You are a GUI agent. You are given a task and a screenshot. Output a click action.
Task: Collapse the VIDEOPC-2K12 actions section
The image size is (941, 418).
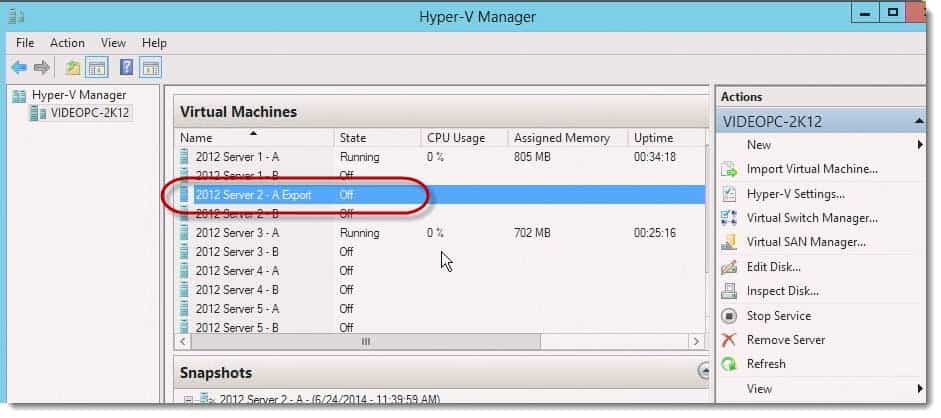[x=919, y=122]
